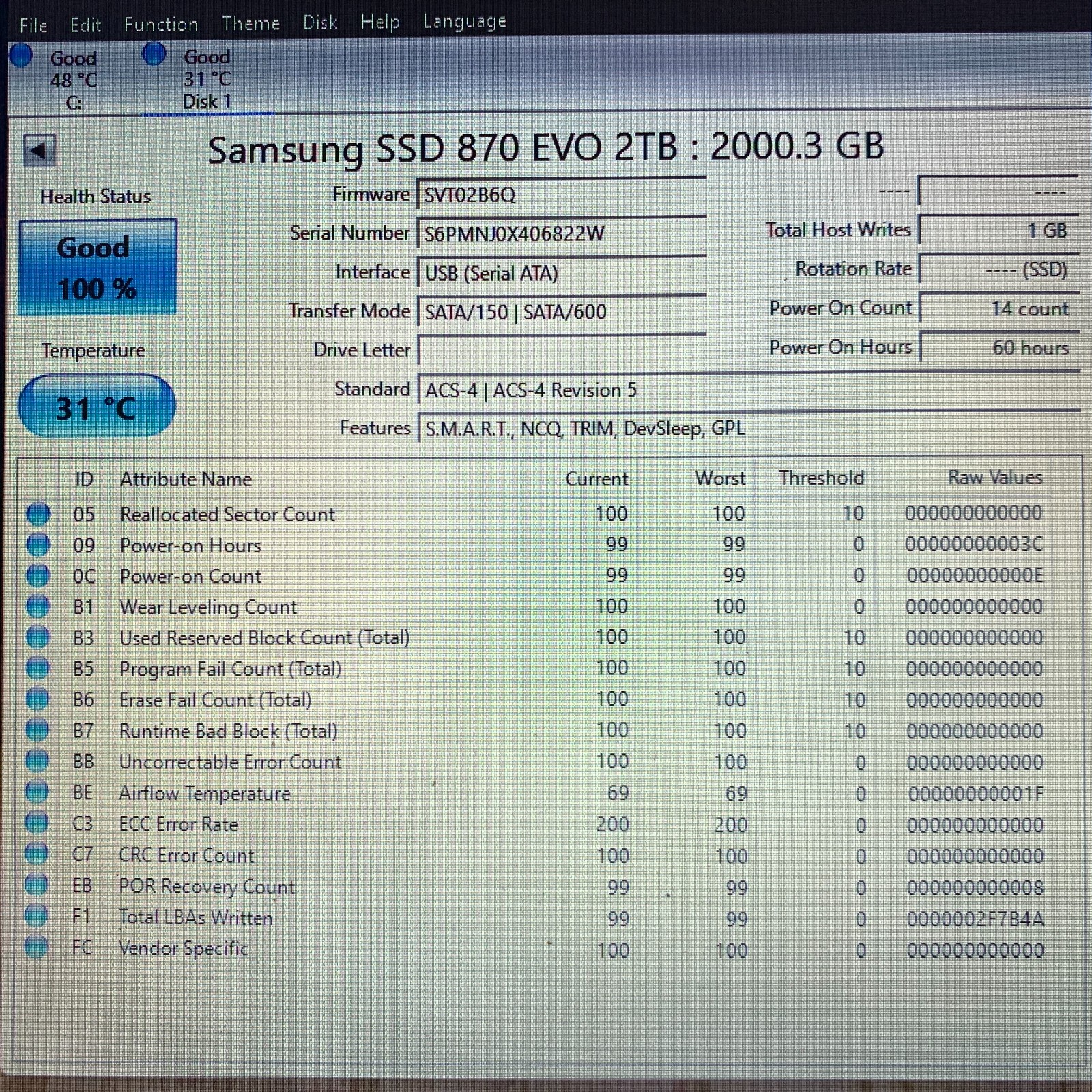1092x1092 pixels.
Task: Click the Rotation Rate value (SSD)
Action: (x=999, y=269)
